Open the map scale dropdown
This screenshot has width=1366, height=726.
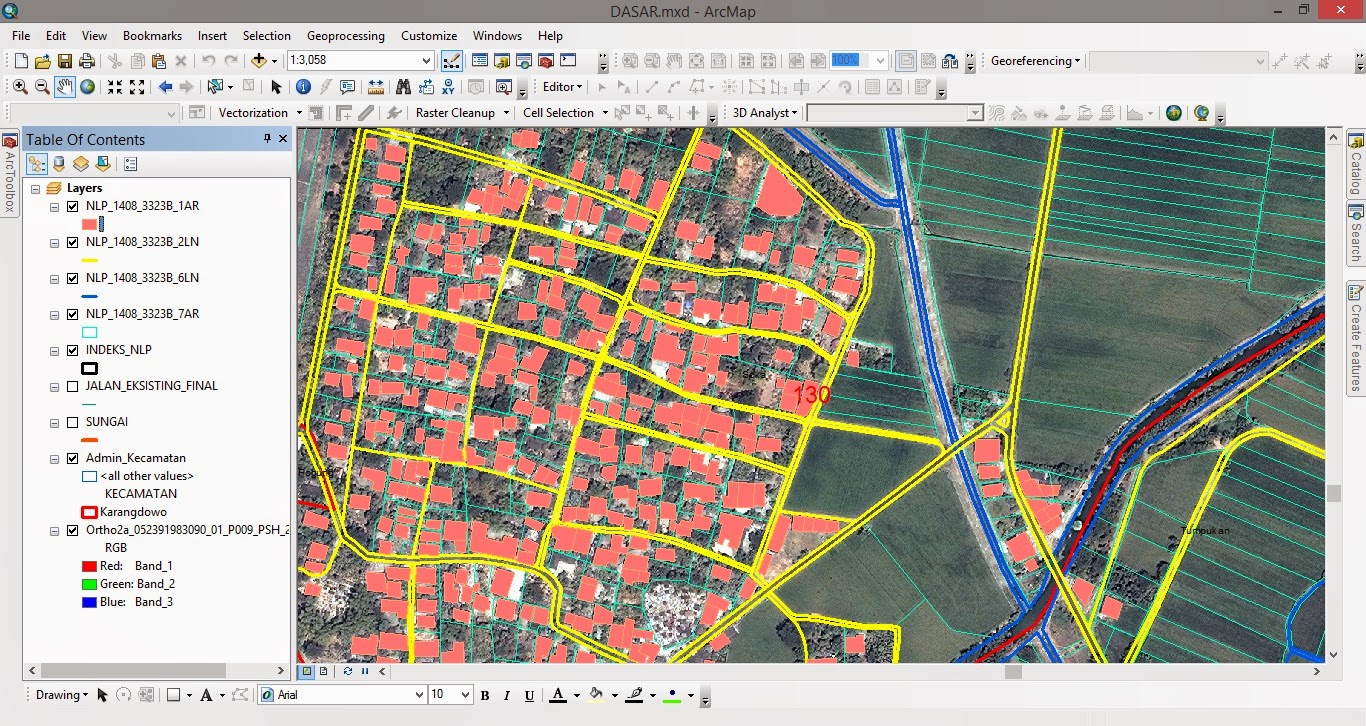click(x=427, y=61)
